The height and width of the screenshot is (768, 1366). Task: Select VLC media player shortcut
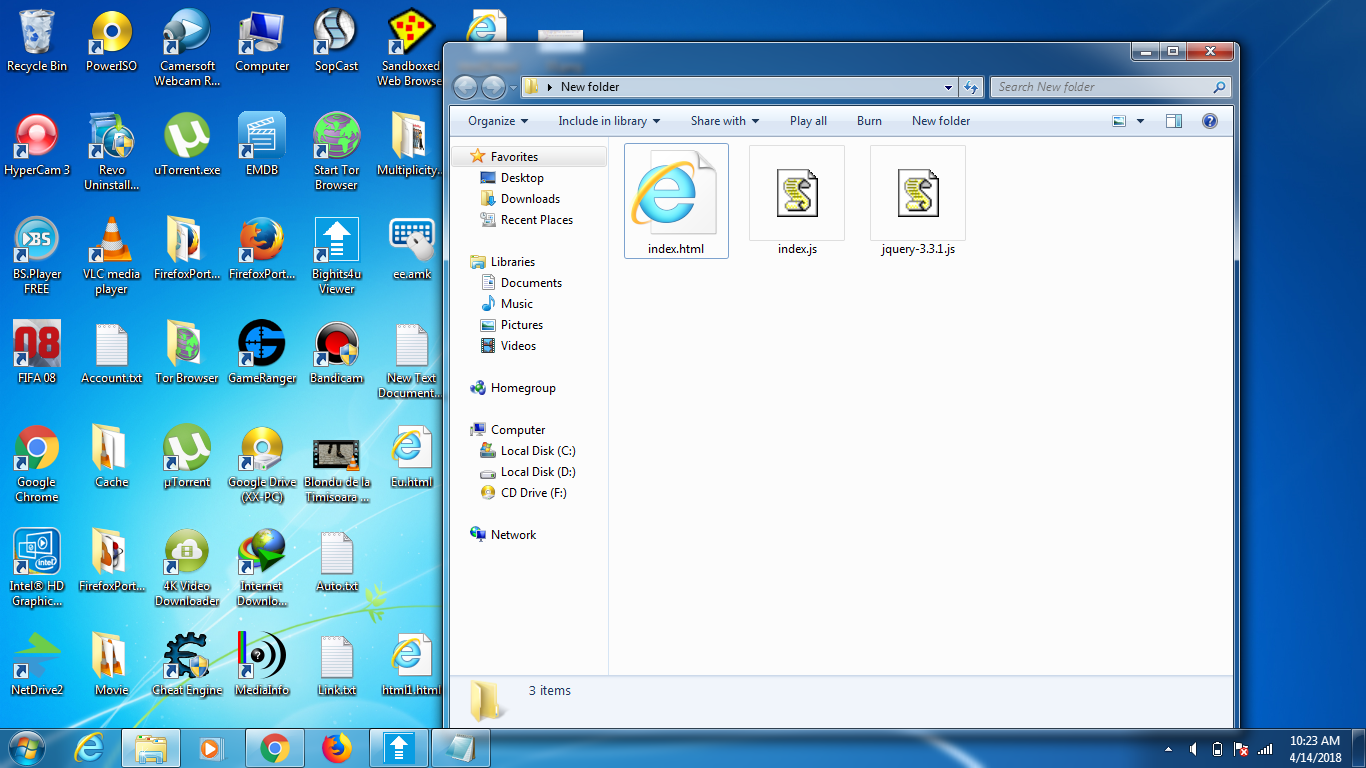[112, 256]
